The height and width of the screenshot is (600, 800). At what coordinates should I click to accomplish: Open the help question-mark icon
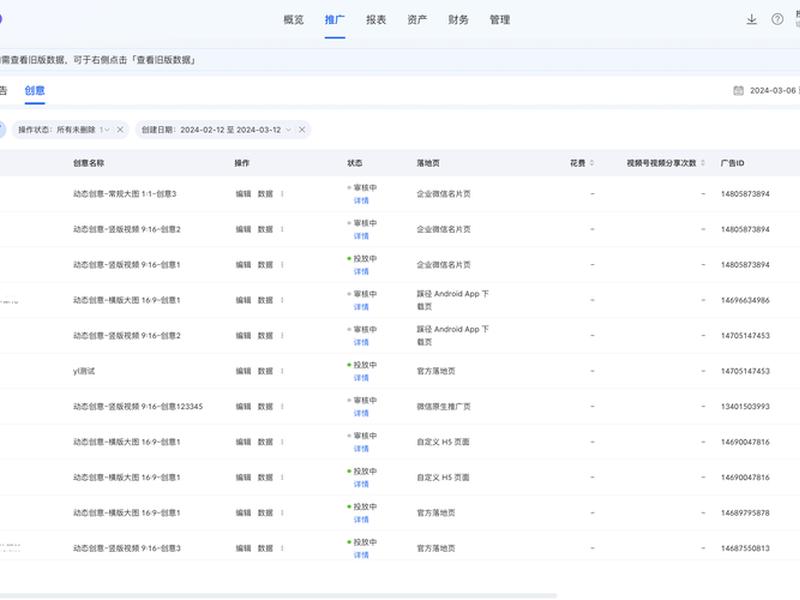pos(777,19)
